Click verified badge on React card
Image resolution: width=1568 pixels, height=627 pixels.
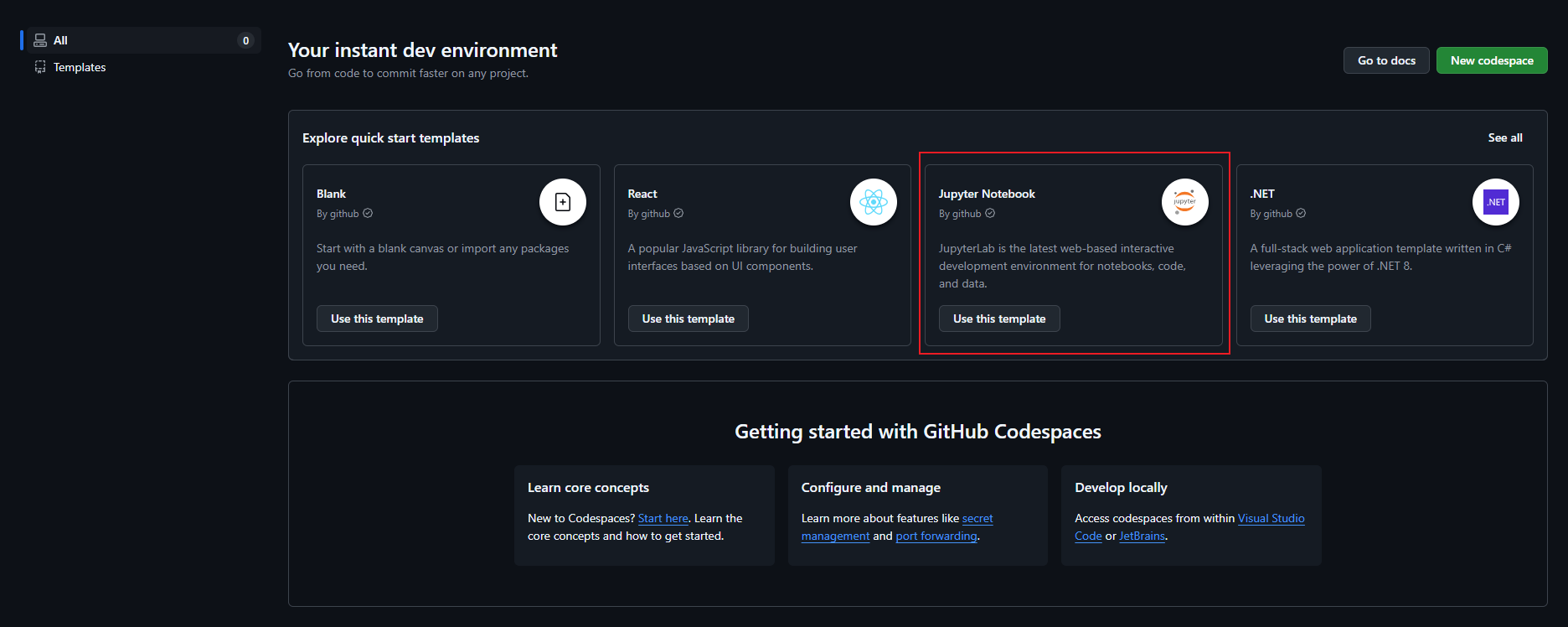coord(678,213)
